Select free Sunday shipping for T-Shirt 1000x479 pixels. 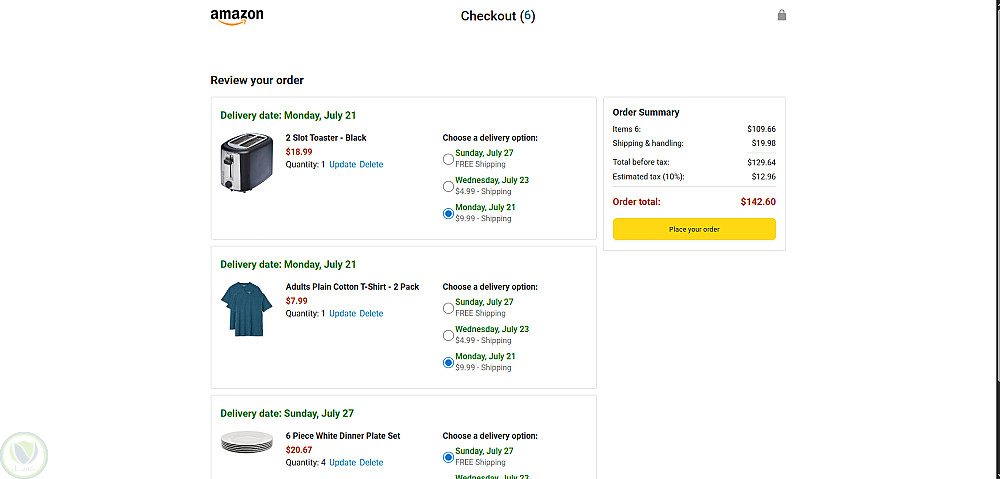point(448,307)
